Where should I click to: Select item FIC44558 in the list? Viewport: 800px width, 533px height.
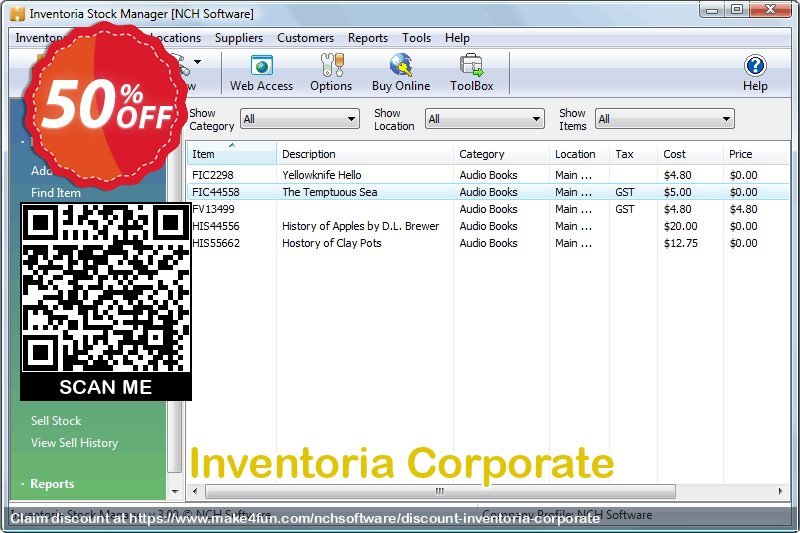tap(488, 192)
